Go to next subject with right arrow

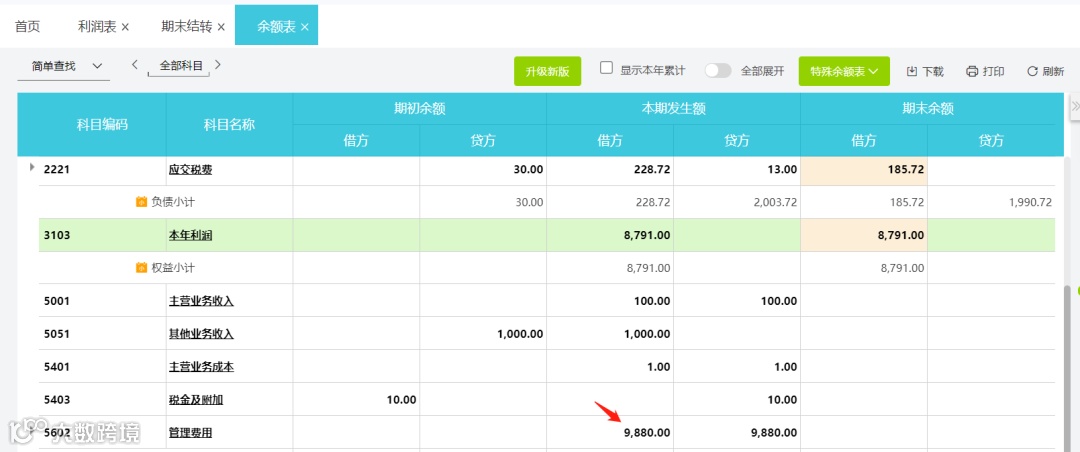point(218,65)
